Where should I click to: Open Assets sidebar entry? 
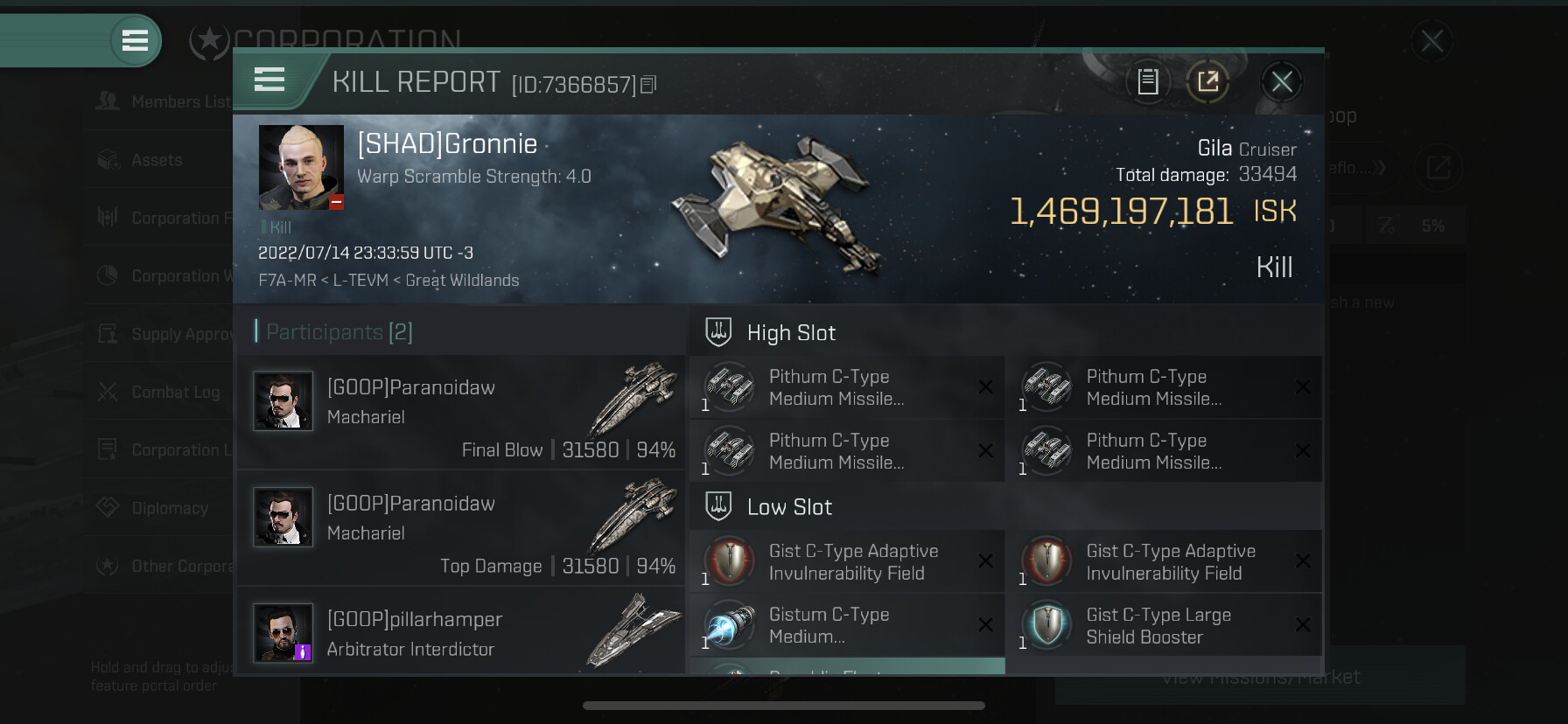point(157,160)
